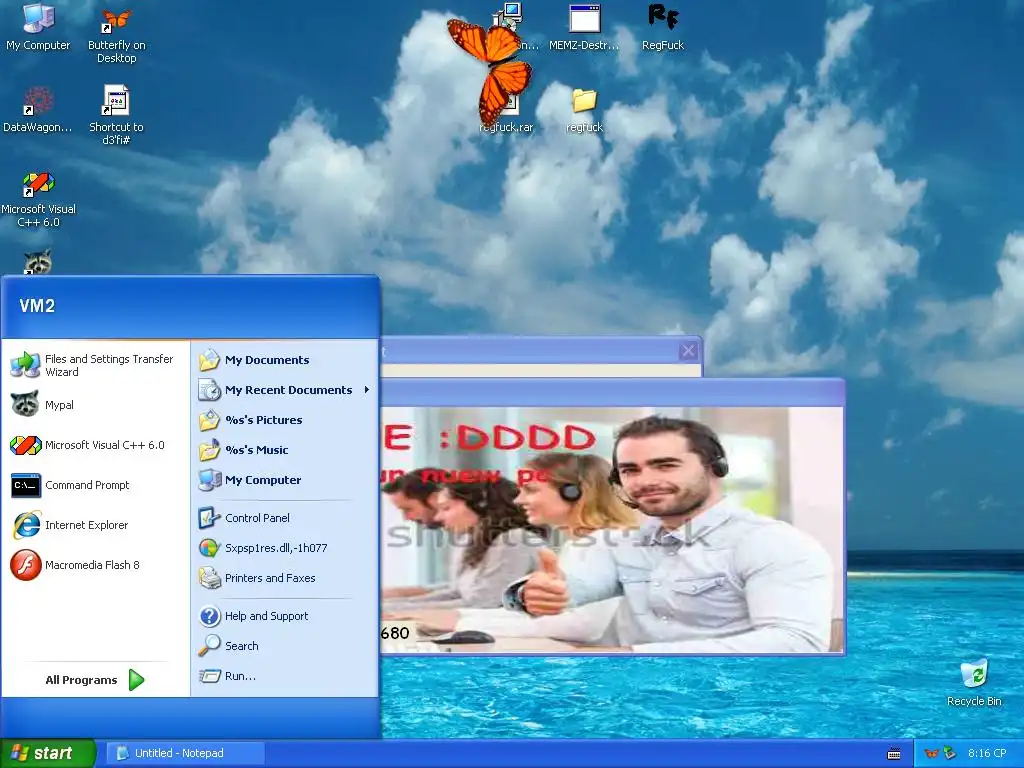This screenshot has width=1024, height=768.
Task: Click the Start button
Action: click(x=48, y=753)
